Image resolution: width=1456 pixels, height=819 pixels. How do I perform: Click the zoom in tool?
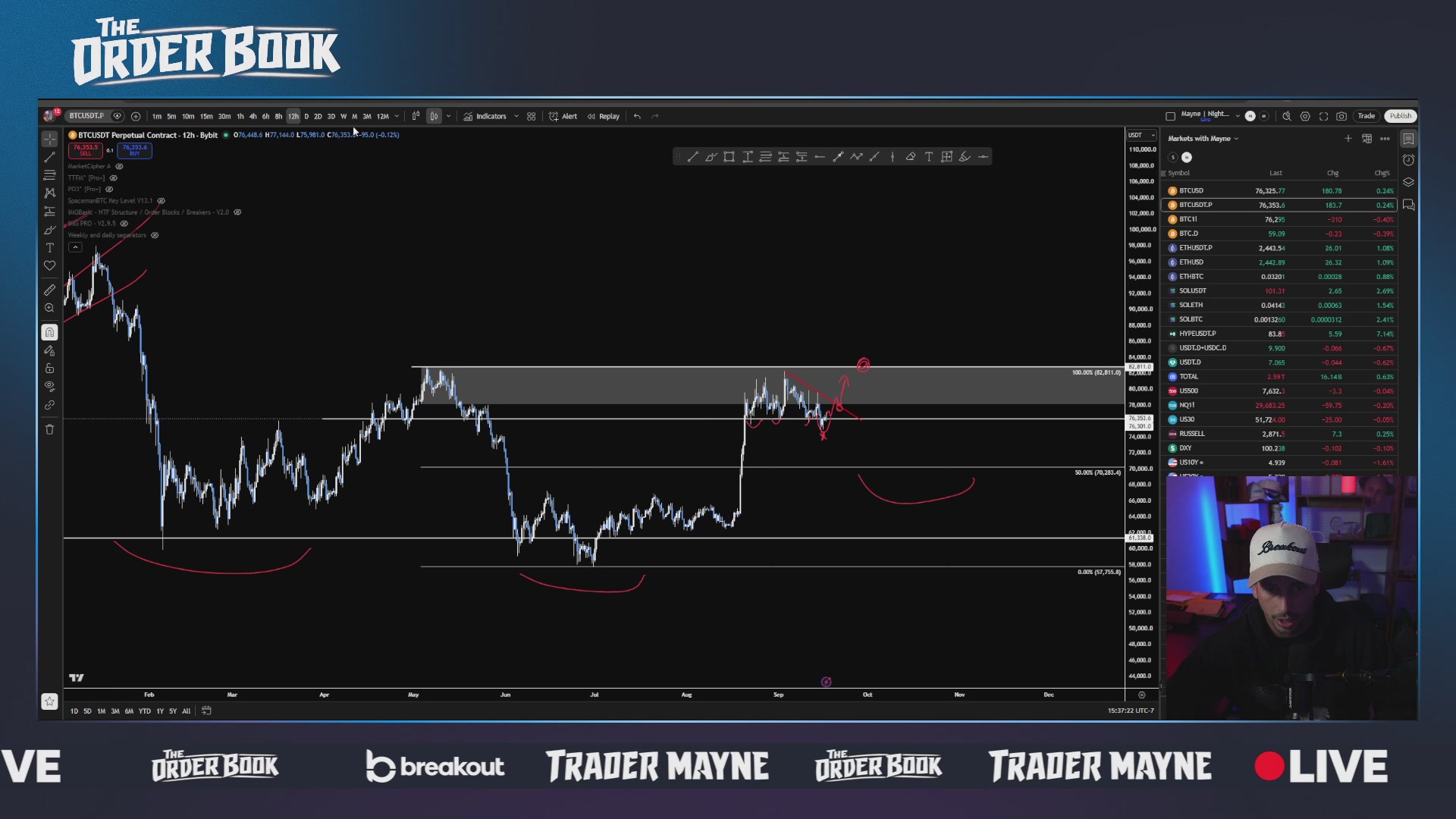[x=49, y=308]
